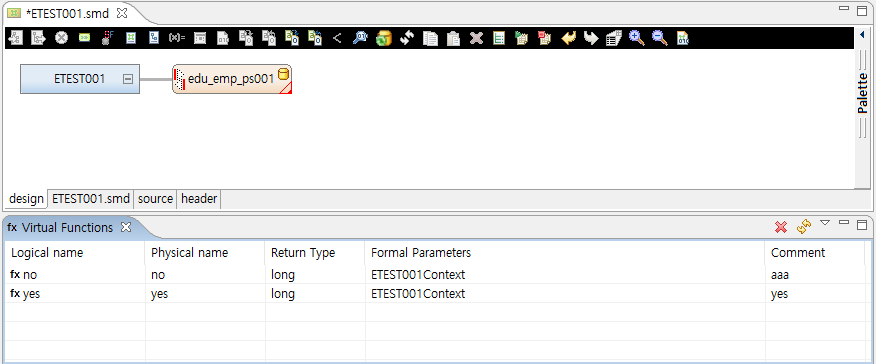Click the last 010 file toolbar icon
The height and width of the screenshot is (364, 876).
(683, 38)
